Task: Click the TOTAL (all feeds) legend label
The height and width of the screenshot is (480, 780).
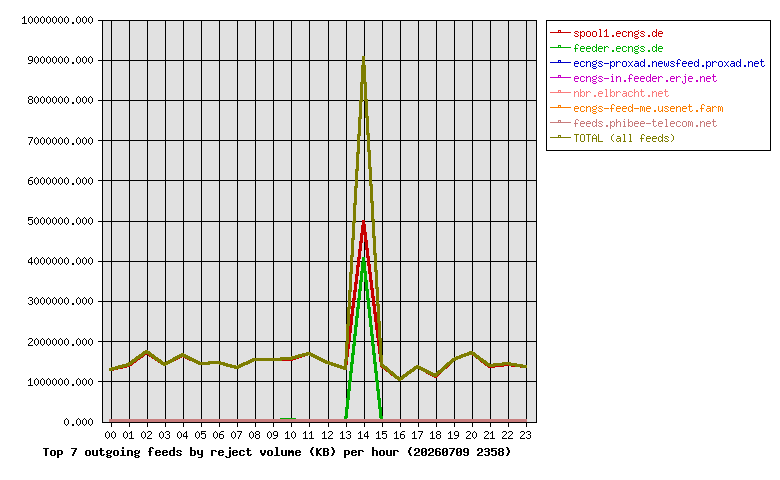Action: tap(624, 138)
